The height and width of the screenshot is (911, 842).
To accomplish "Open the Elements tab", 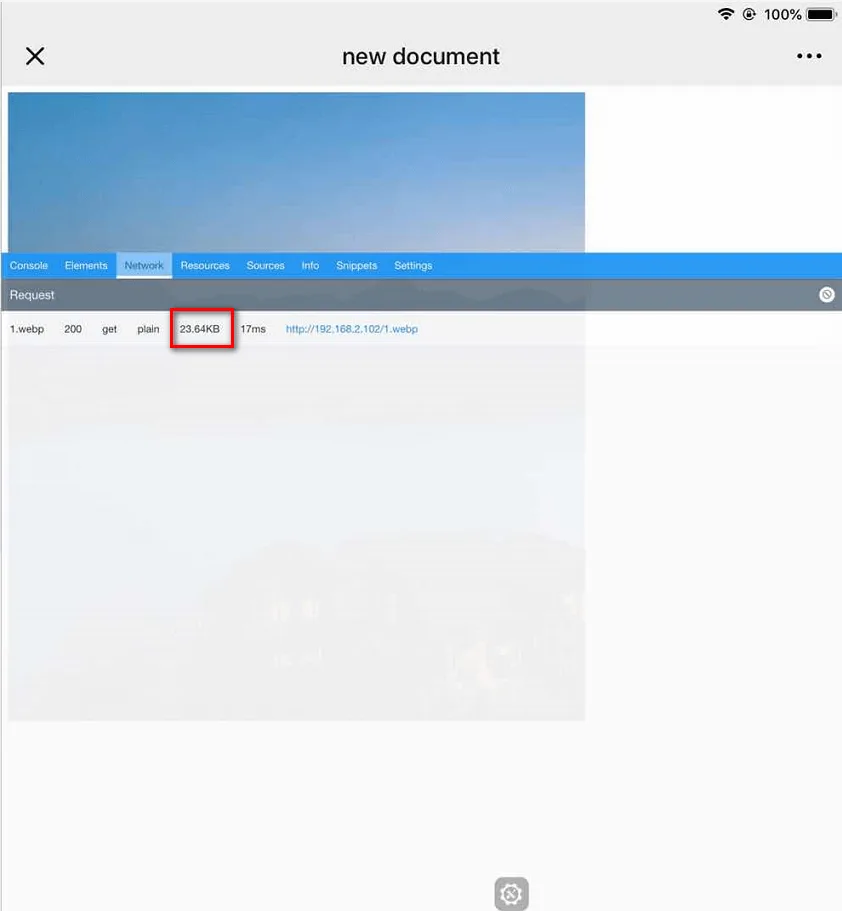I will 86,266.
